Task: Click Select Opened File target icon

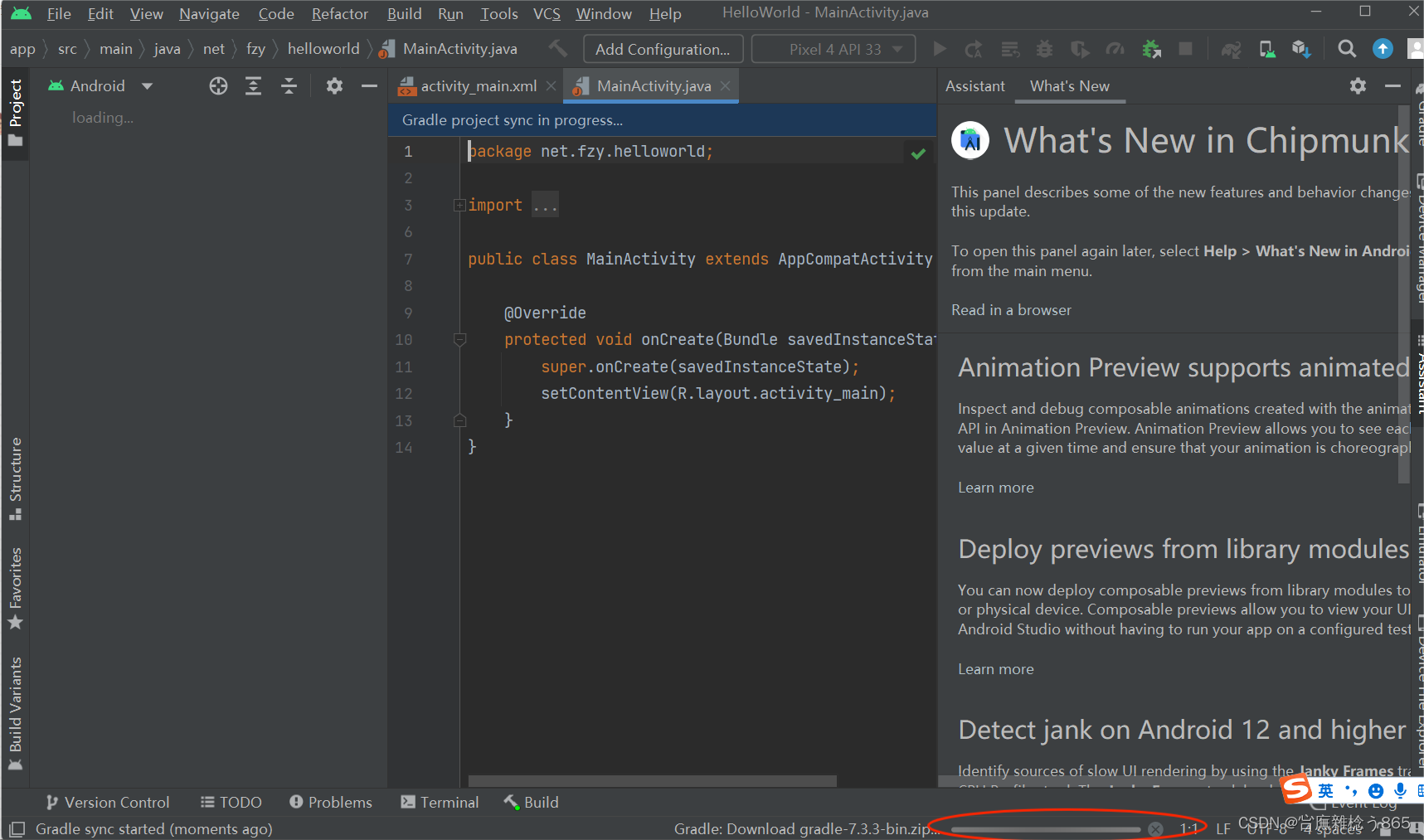Action: [218, 85]
